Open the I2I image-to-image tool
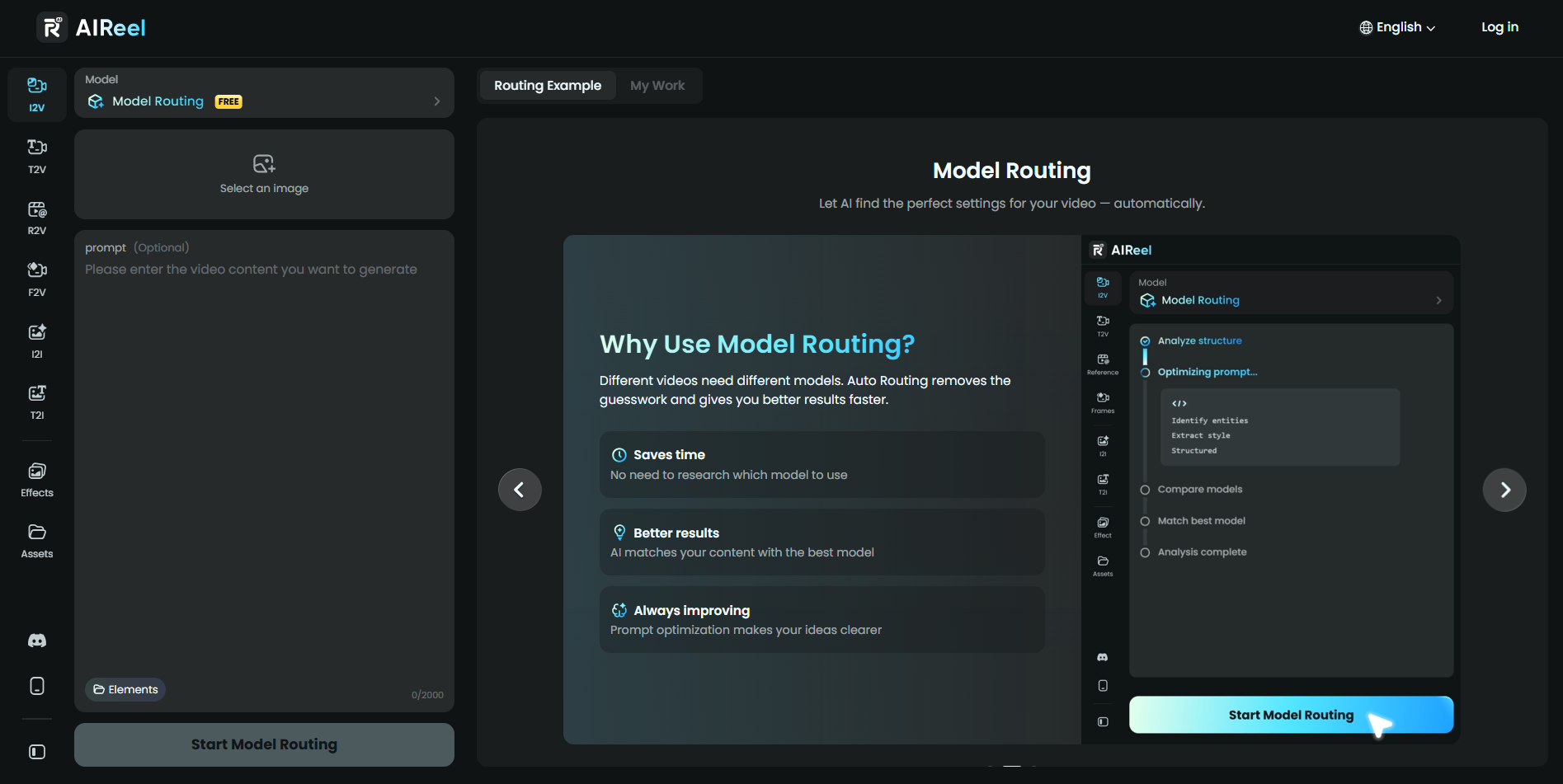The height and width of the screenshot is (784, 1563). pyautogui.click(x=37, y=341)
